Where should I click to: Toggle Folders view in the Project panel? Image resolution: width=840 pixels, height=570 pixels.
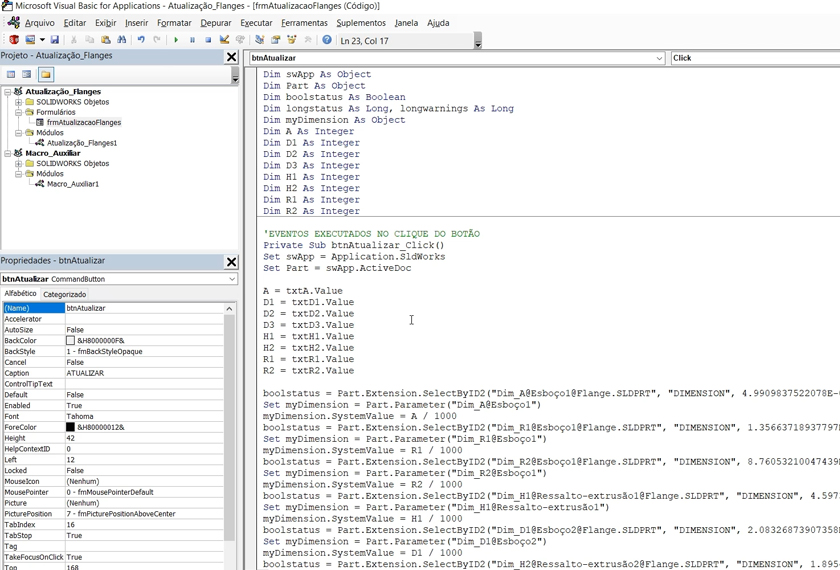click(x=45, y=74)
